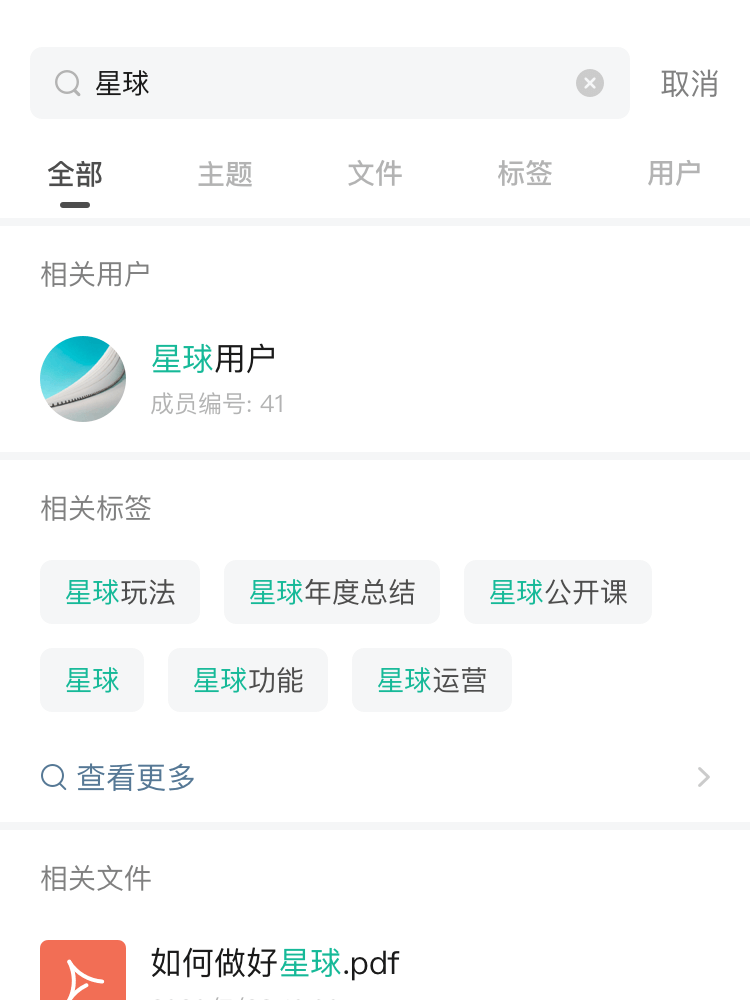Open the 星球玩法 tag
The height and width of the screenshot is (1000, 750).
click(120, 592)
